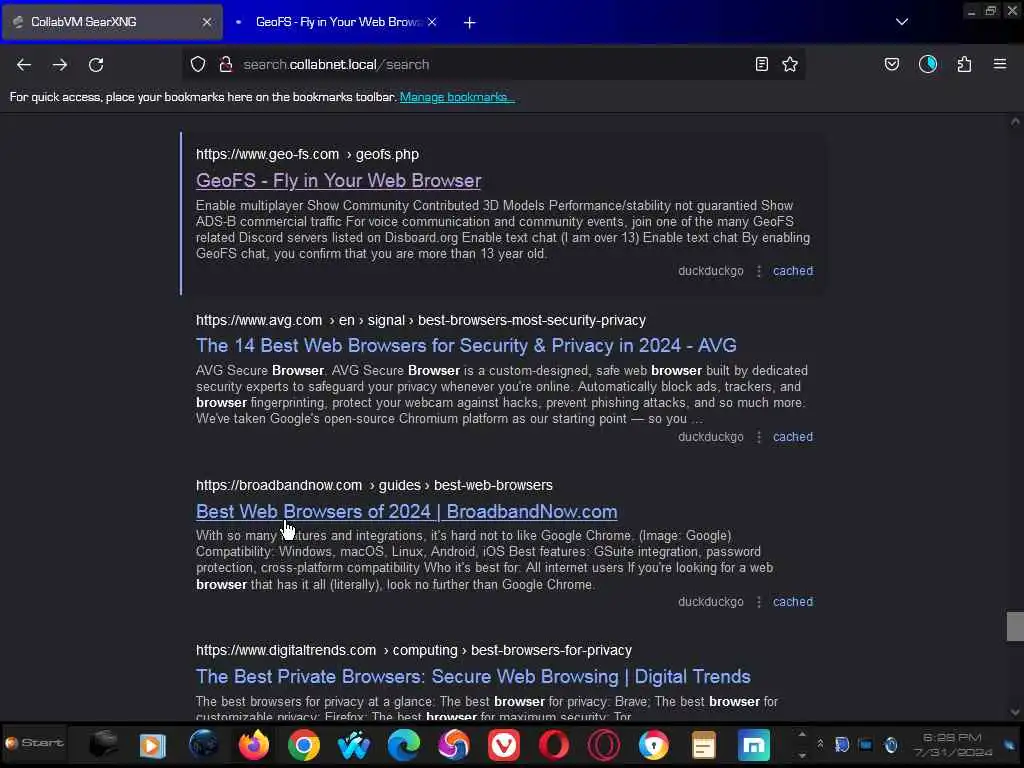The image size is (1024, 768).
Task: Close the CollabVM SearXNG tab
Action: click(x=207, y=22)
